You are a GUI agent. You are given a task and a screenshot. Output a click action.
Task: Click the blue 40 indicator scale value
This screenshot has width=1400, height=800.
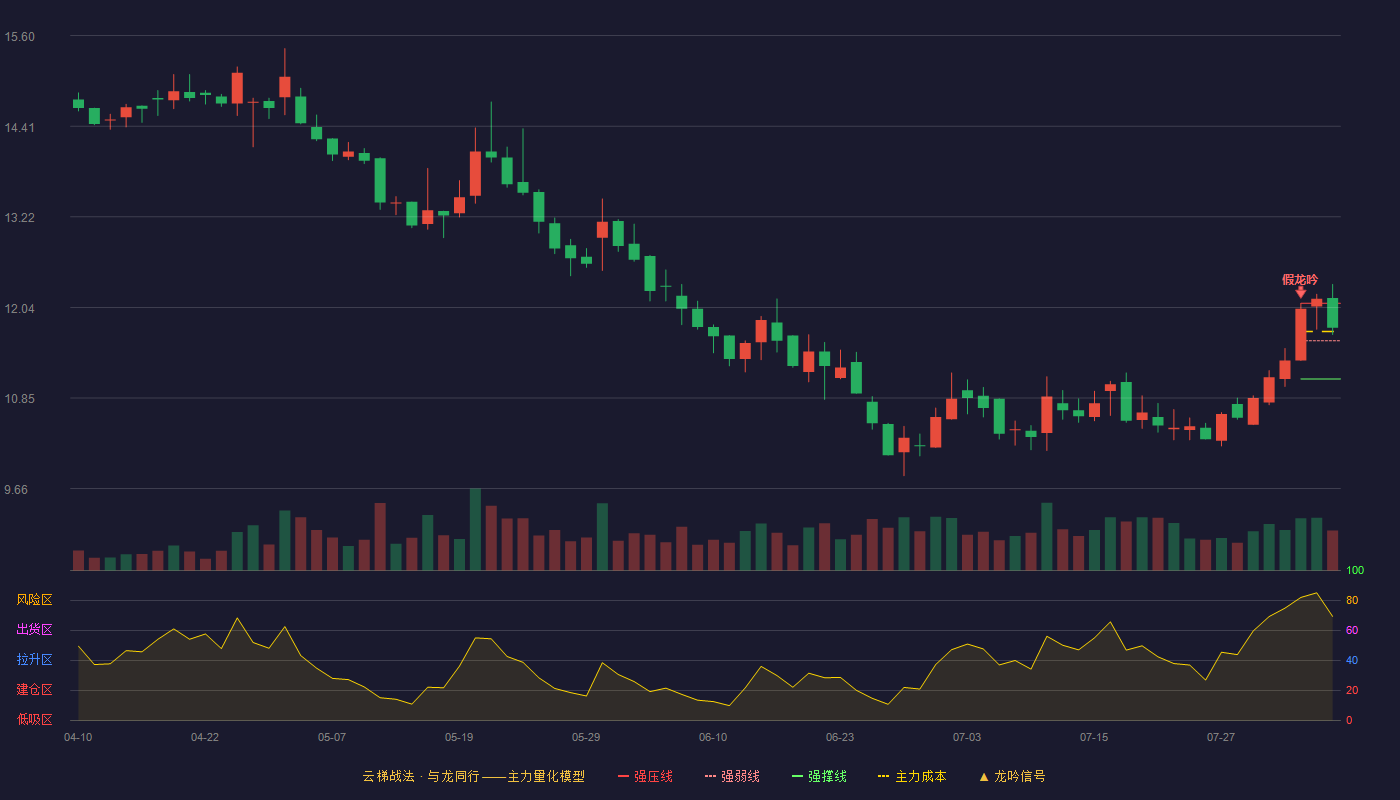(1352, 660)
